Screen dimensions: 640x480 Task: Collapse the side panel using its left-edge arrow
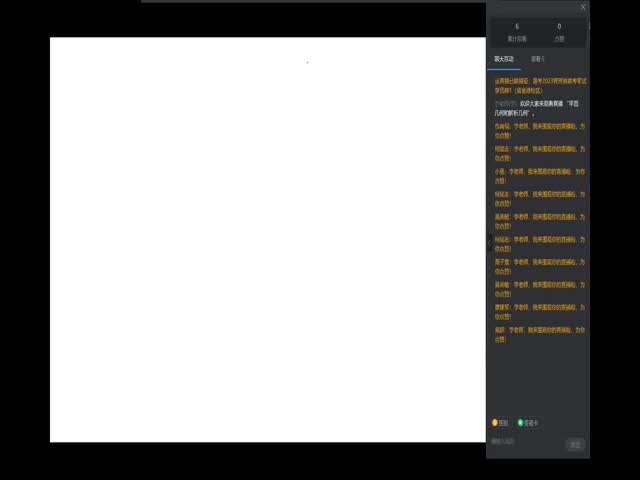point(489,242)
